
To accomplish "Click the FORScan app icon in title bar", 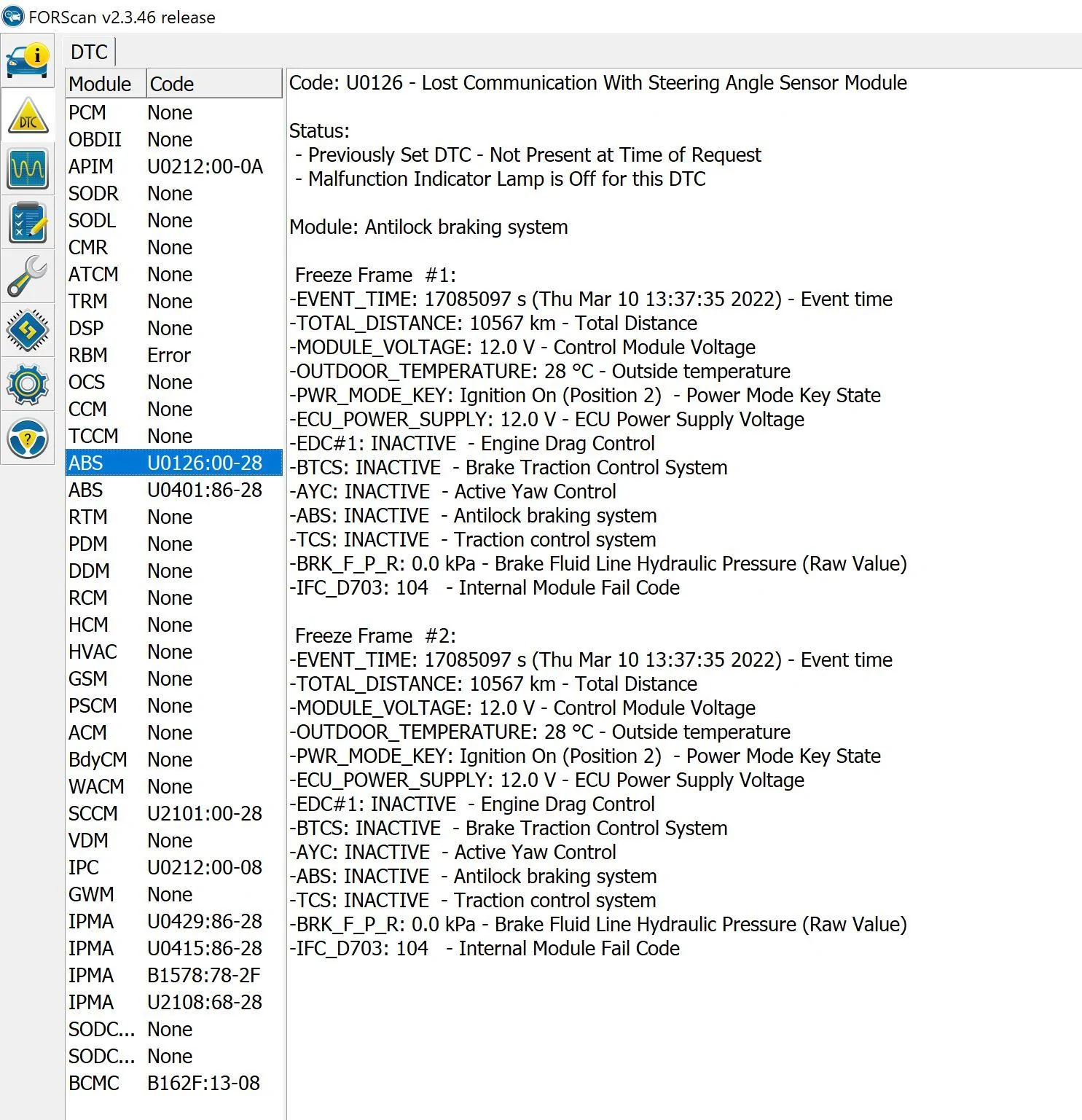I will click(13, 16).
